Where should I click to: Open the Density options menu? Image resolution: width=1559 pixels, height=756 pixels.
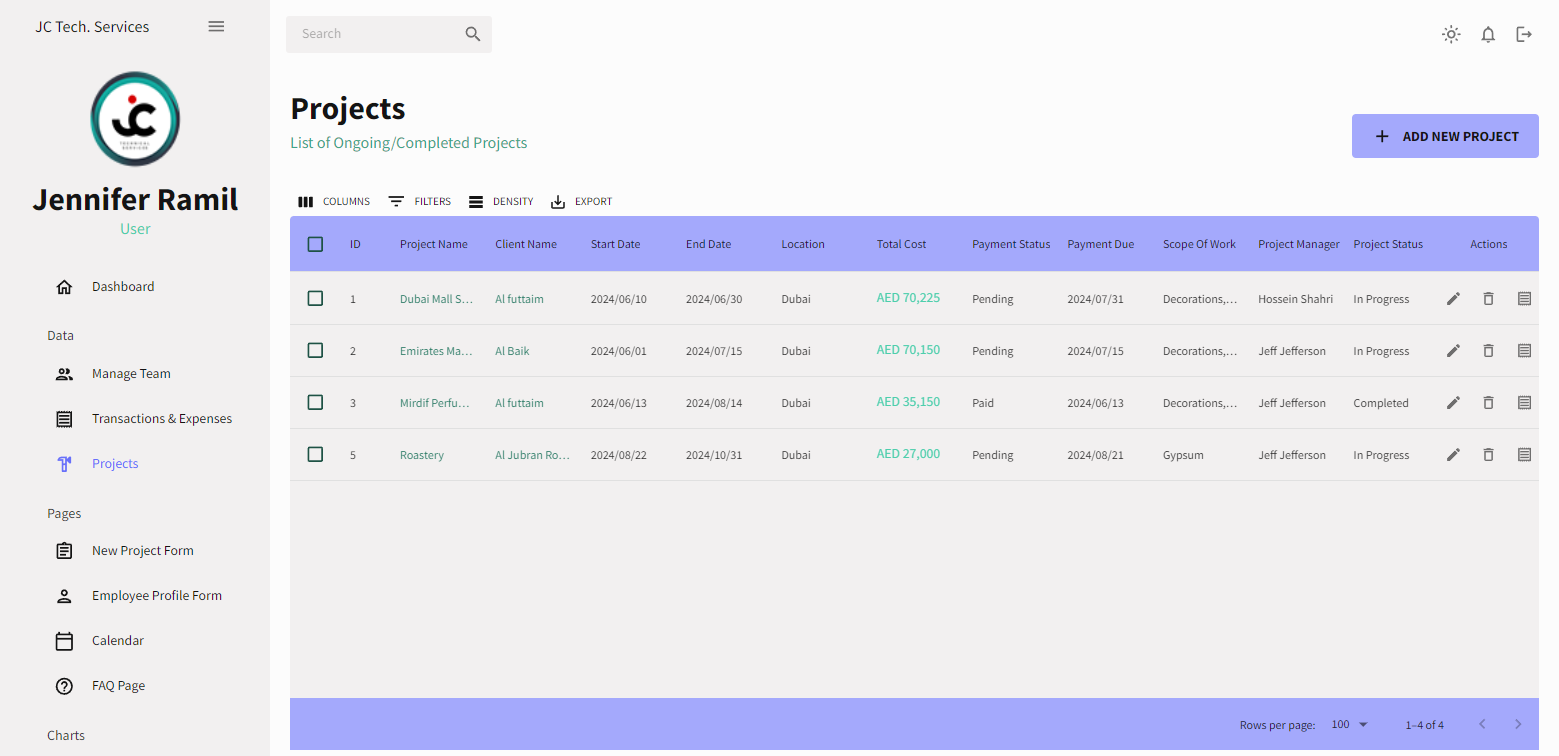point(501,202)
